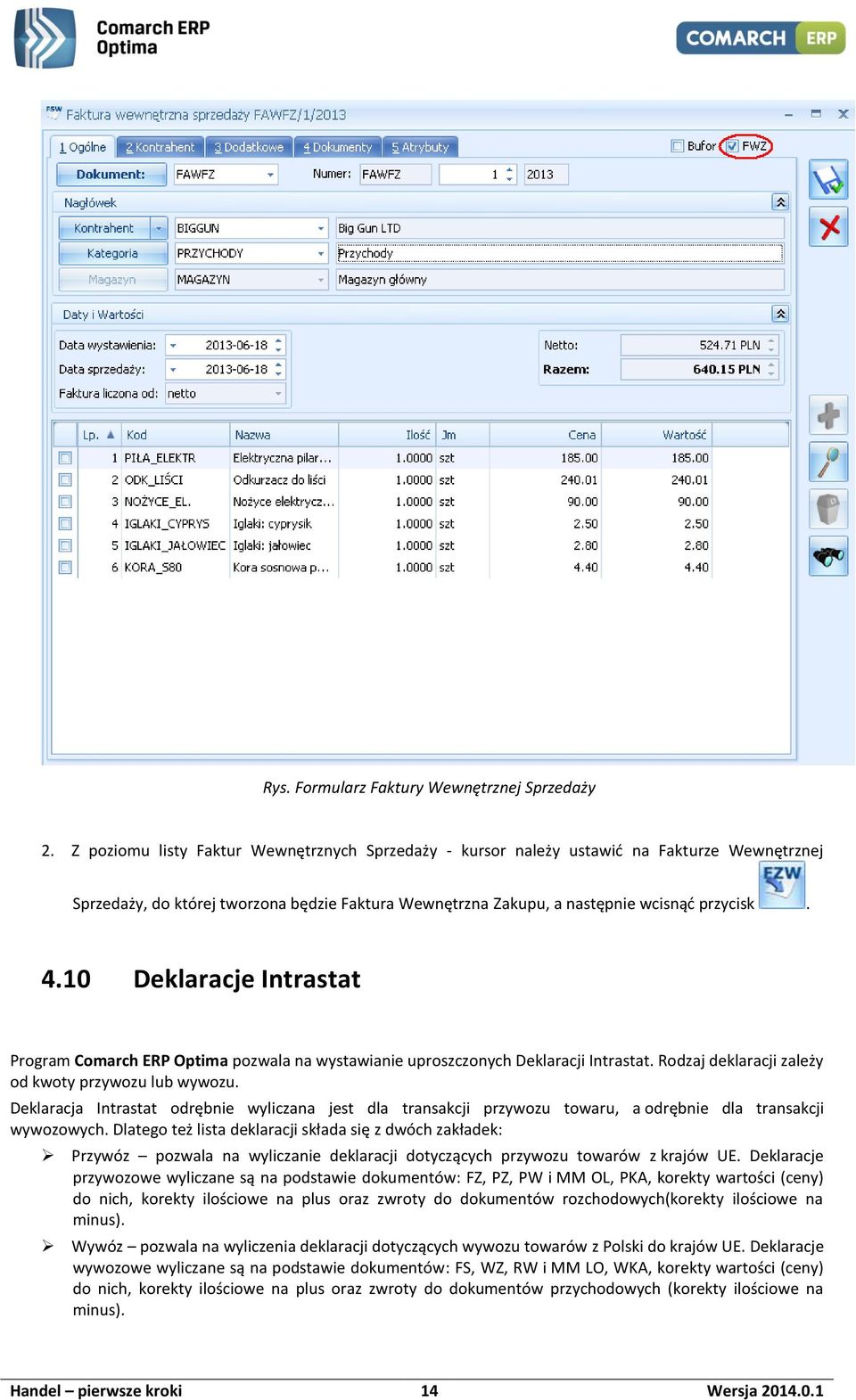Click the FZW invoice icon in text
Viewport: 856px width, 1400px height.
[782, 884]
